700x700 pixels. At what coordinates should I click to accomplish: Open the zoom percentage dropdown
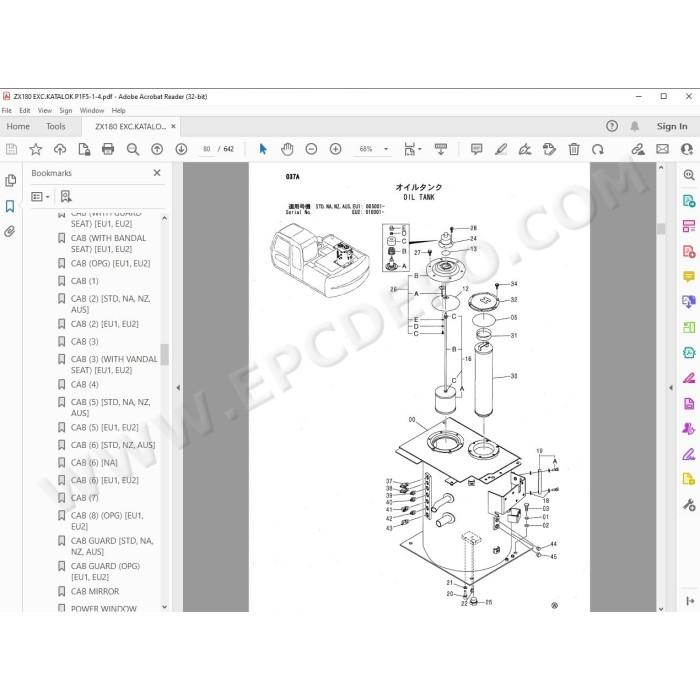pos(386,149)
